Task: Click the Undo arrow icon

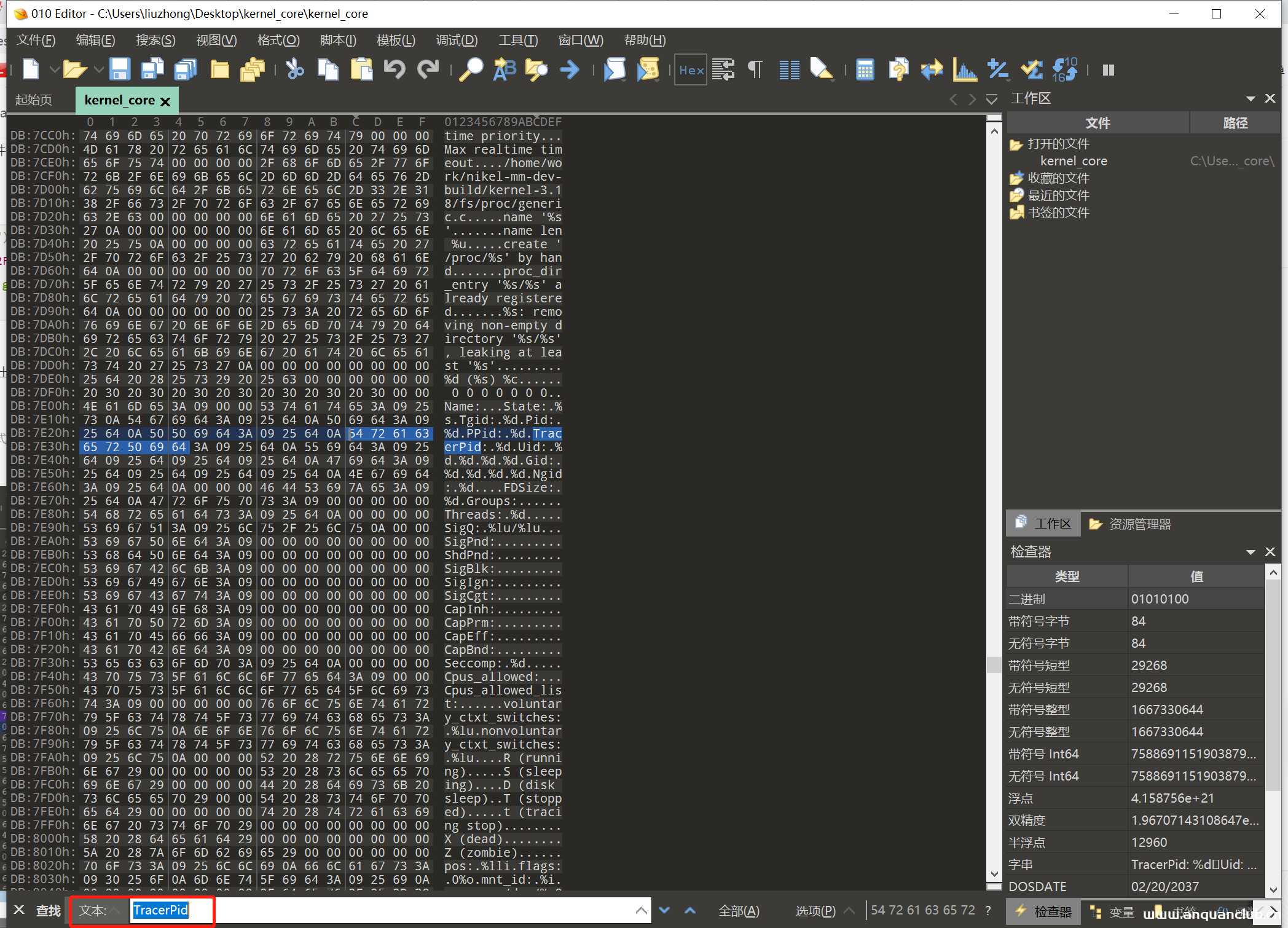Action: (395, 69)
